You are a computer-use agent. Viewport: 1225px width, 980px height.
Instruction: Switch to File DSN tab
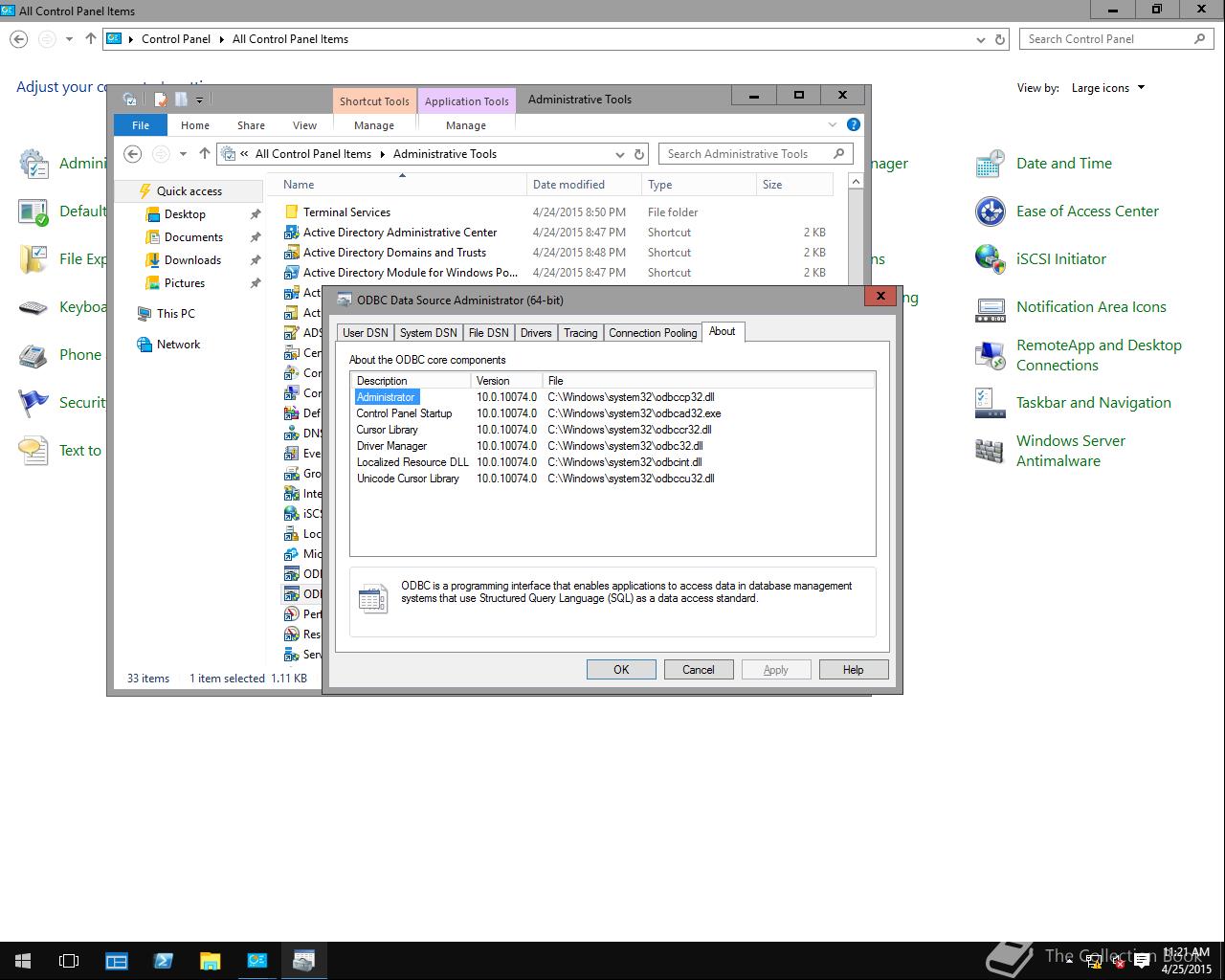coord(488,333)
